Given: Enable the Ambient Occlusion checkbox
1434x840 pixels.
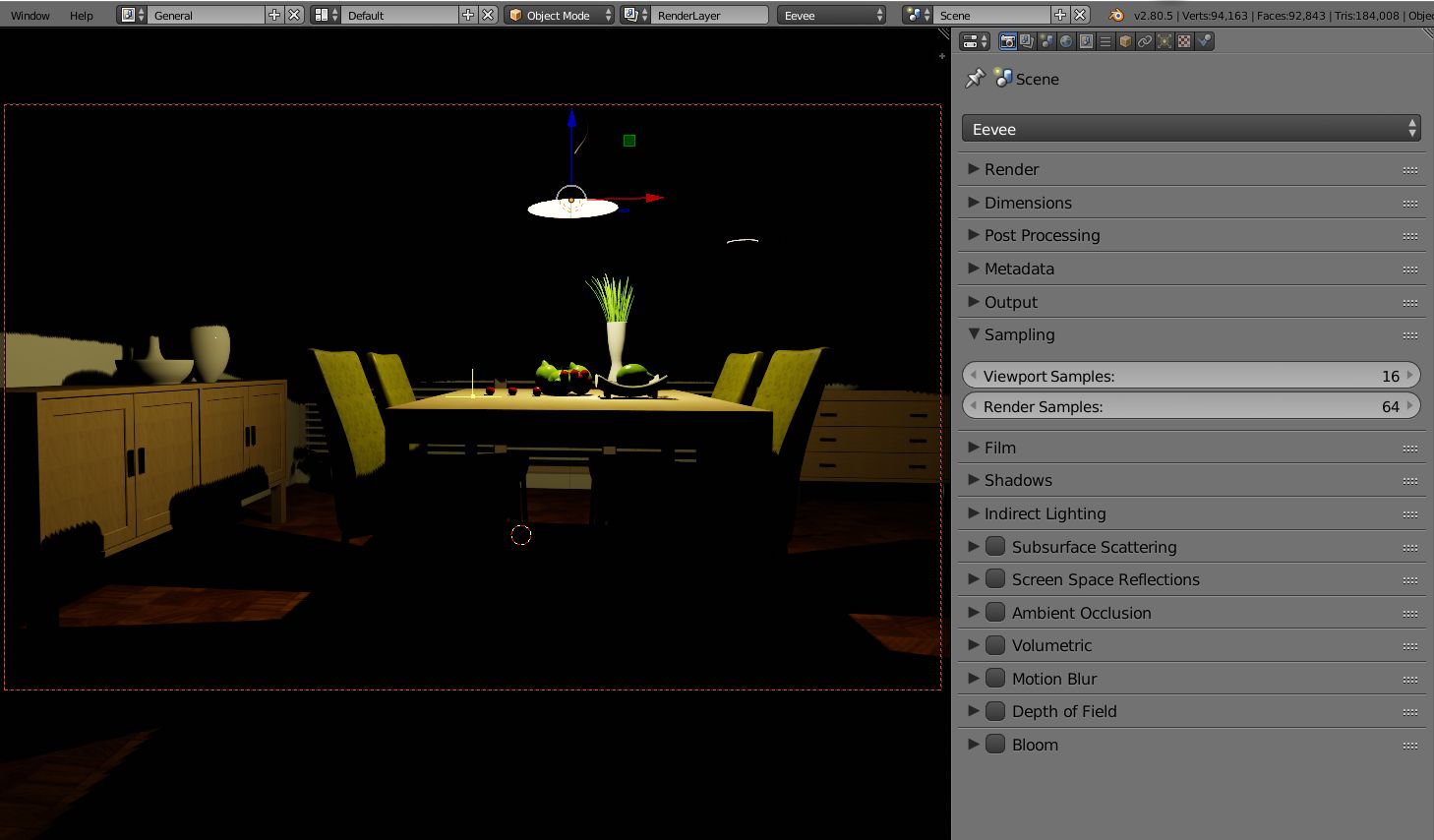Looking at the screenshot, I should (x=995, y=613).
